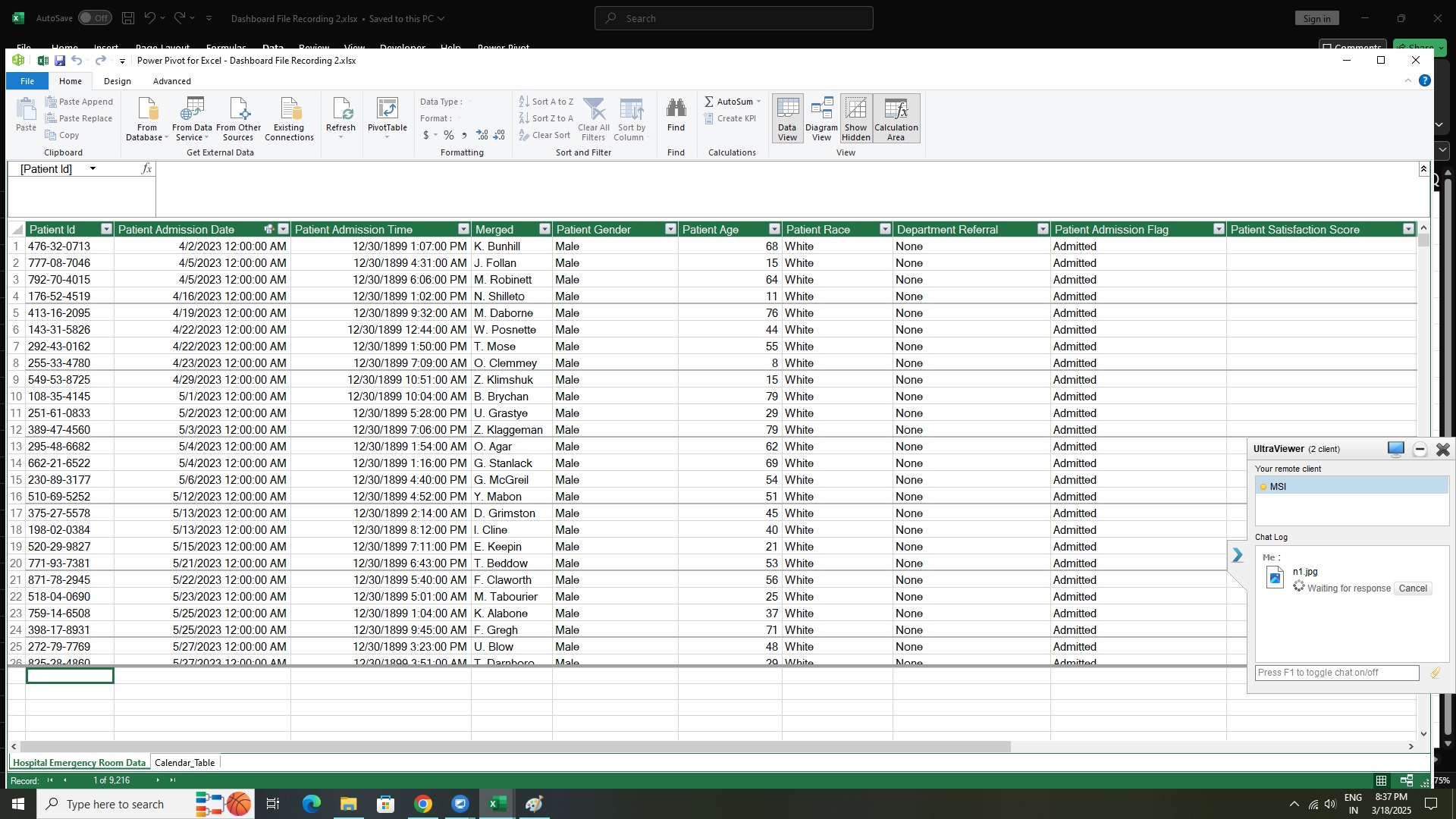Cancel the n1.jpg file transfer
This screenshot has height=819, width=1456.
(x=1412, y=588)
